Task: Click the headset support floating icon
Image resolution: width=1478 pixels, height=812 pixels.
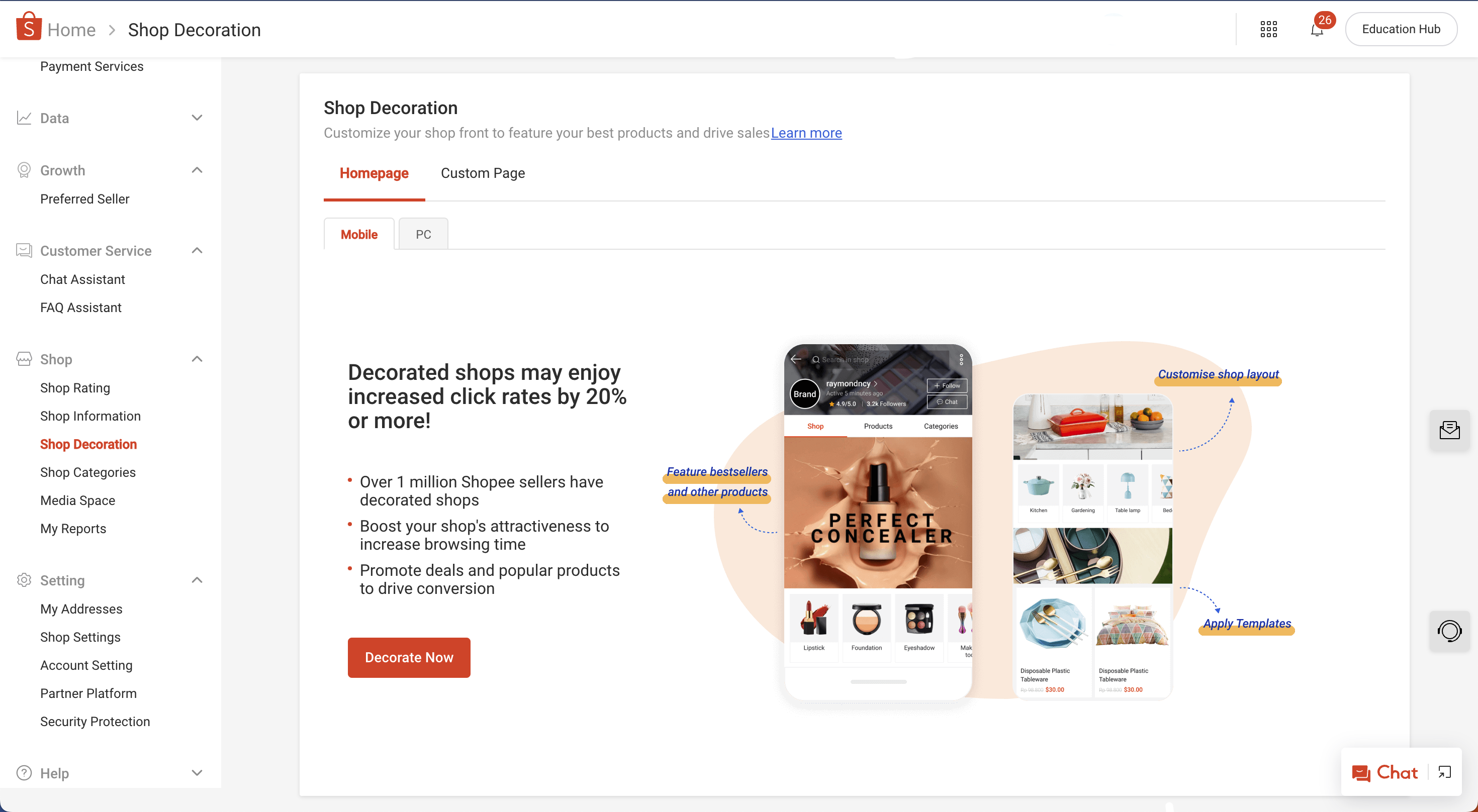Action: [1449, 631]
